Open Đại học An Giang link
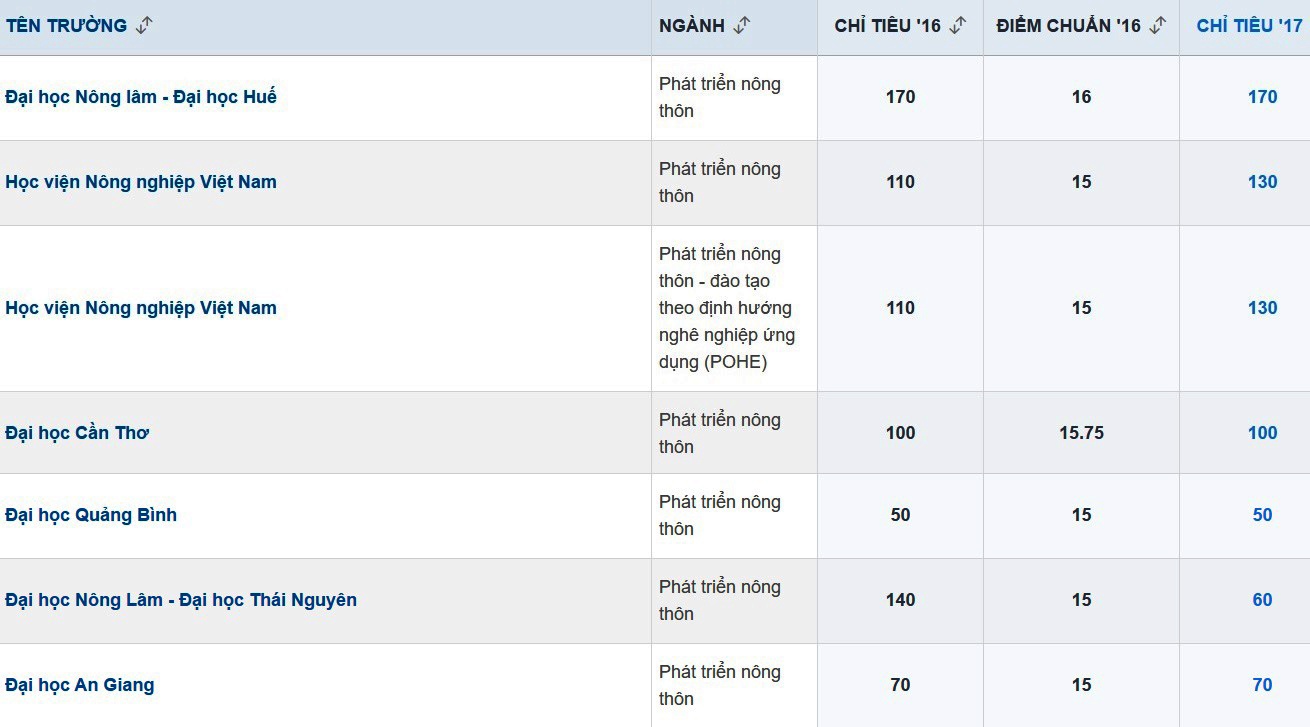1310x727 pixels. pyautogui.click(x=80, y=685)
